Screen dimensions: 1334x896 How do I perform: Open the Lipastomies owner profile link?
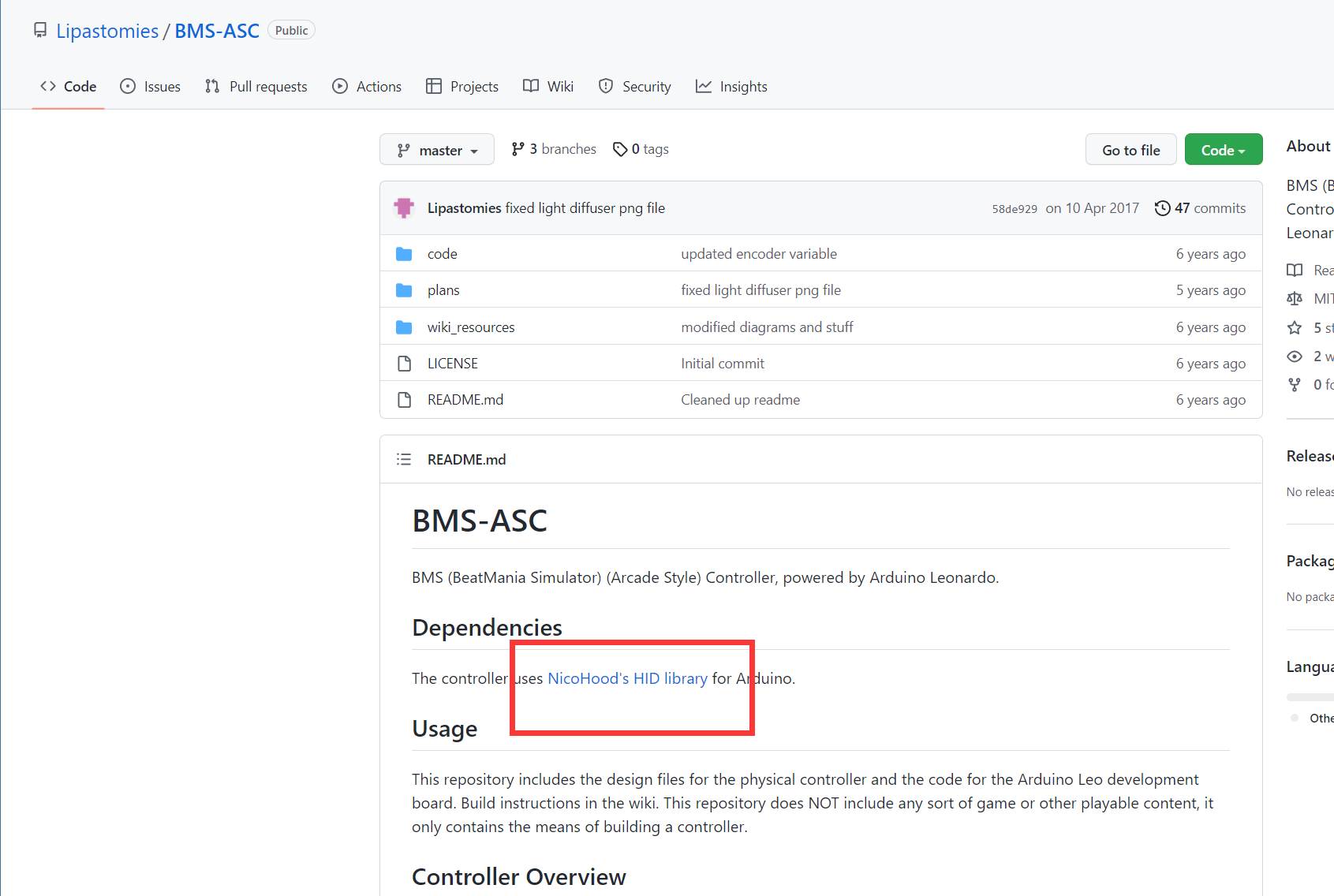(107, 31)
